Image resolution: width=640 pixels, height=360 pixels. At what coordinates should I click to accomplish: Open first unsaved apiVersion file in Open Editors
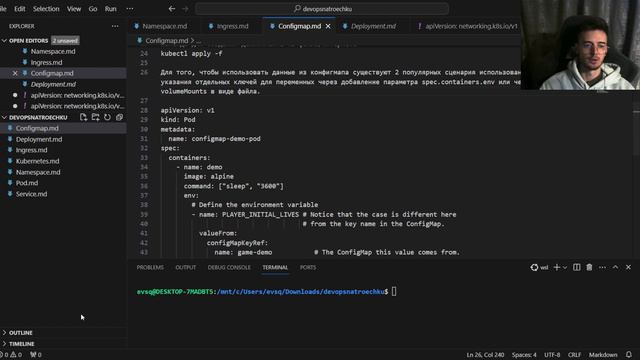[x=77, y=95]
